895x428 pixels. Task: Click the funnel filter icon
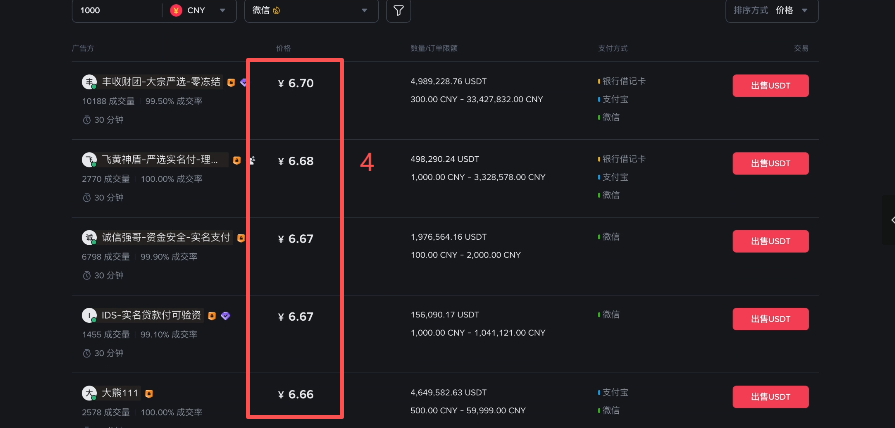(398, 11)
